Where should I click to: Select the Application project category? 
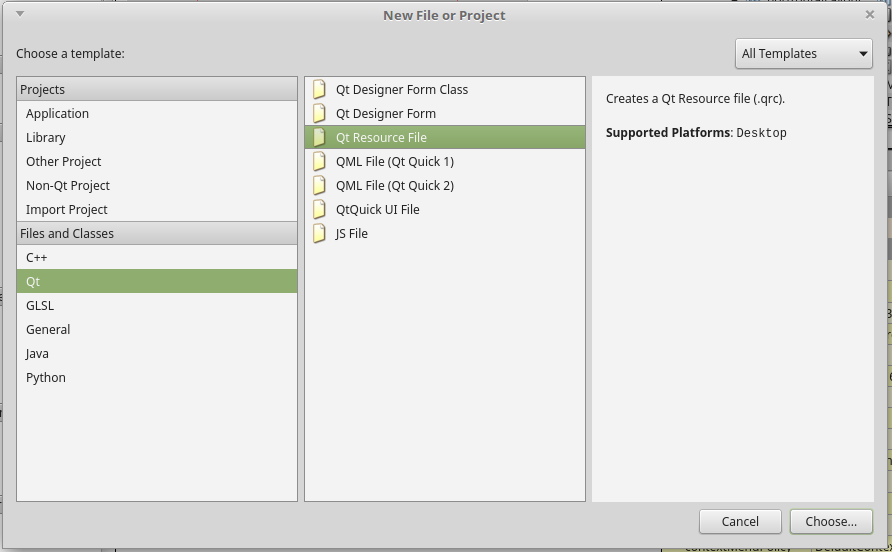(x=157, y=113)
